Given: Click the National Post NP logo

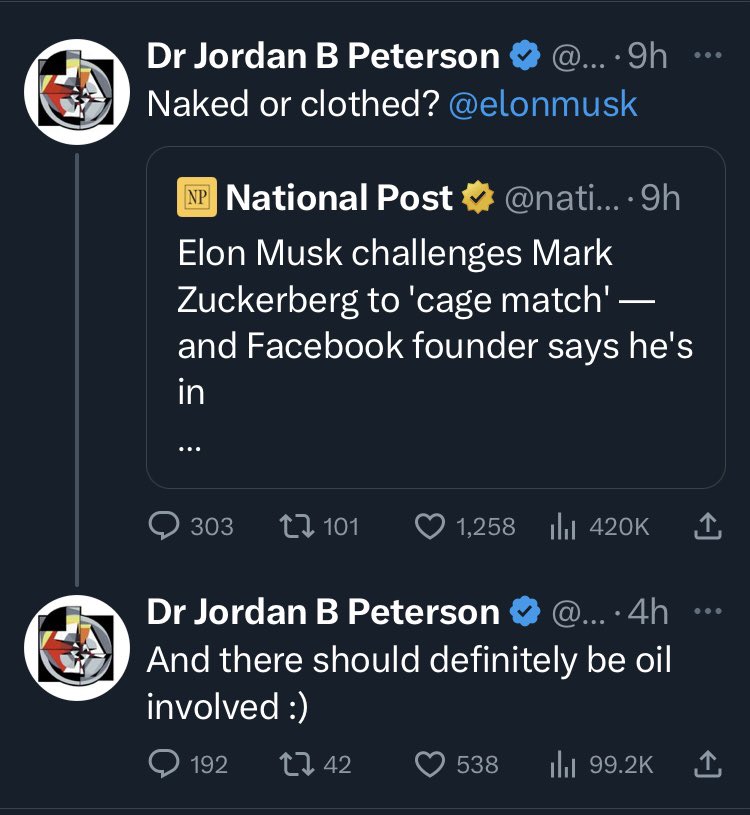Looking at the screenshot, I should coord(197,197).
